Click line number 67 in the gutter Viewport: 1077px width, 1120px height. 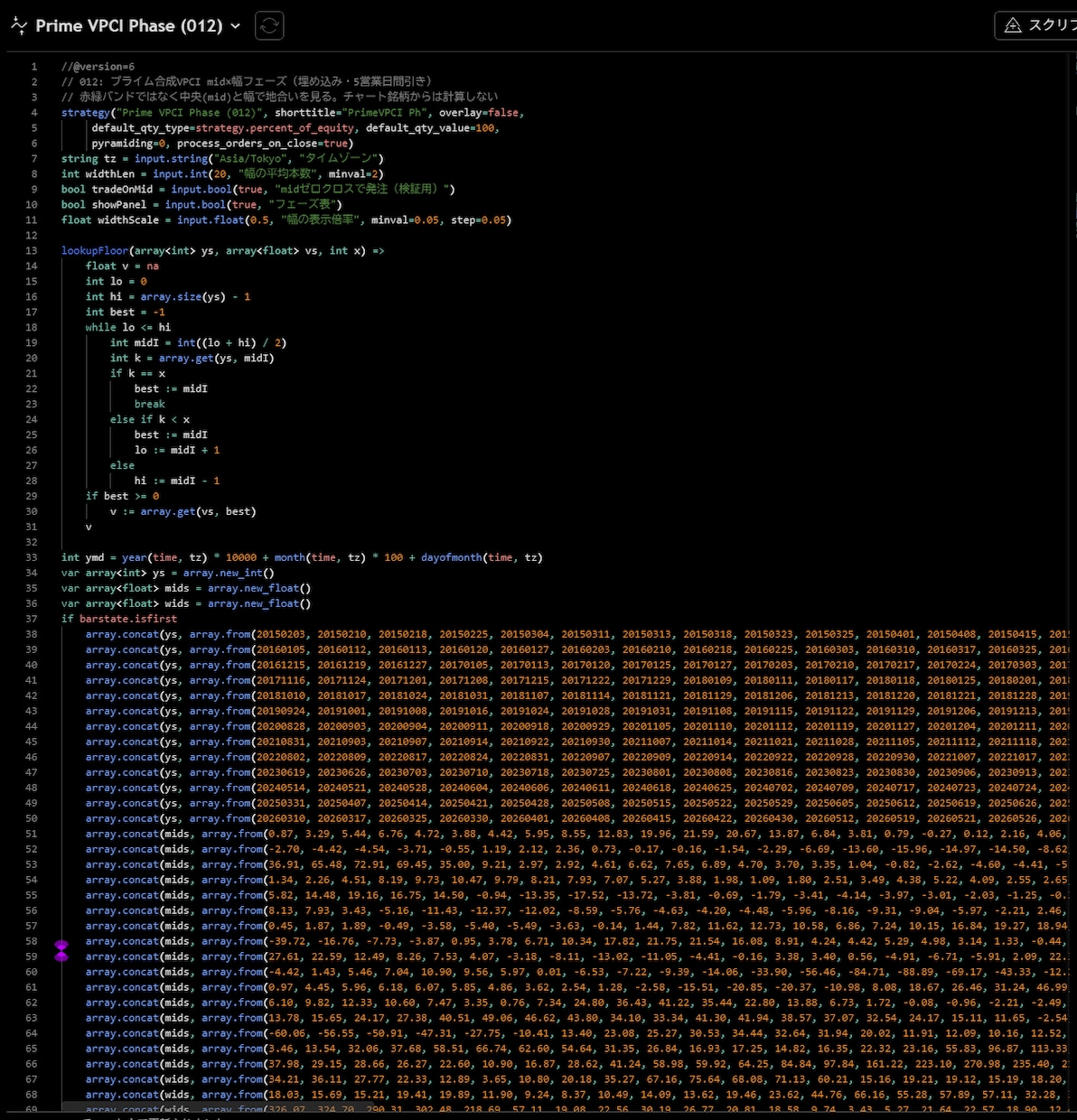pos(32,1080)
